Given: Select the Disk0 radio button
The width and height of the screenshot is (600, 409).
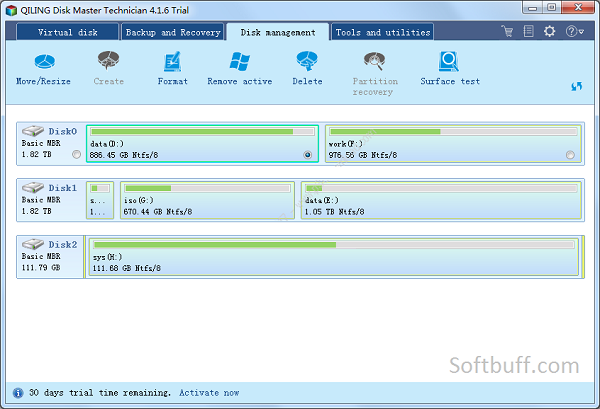Looking at the screenshot, I should point(77,154).
